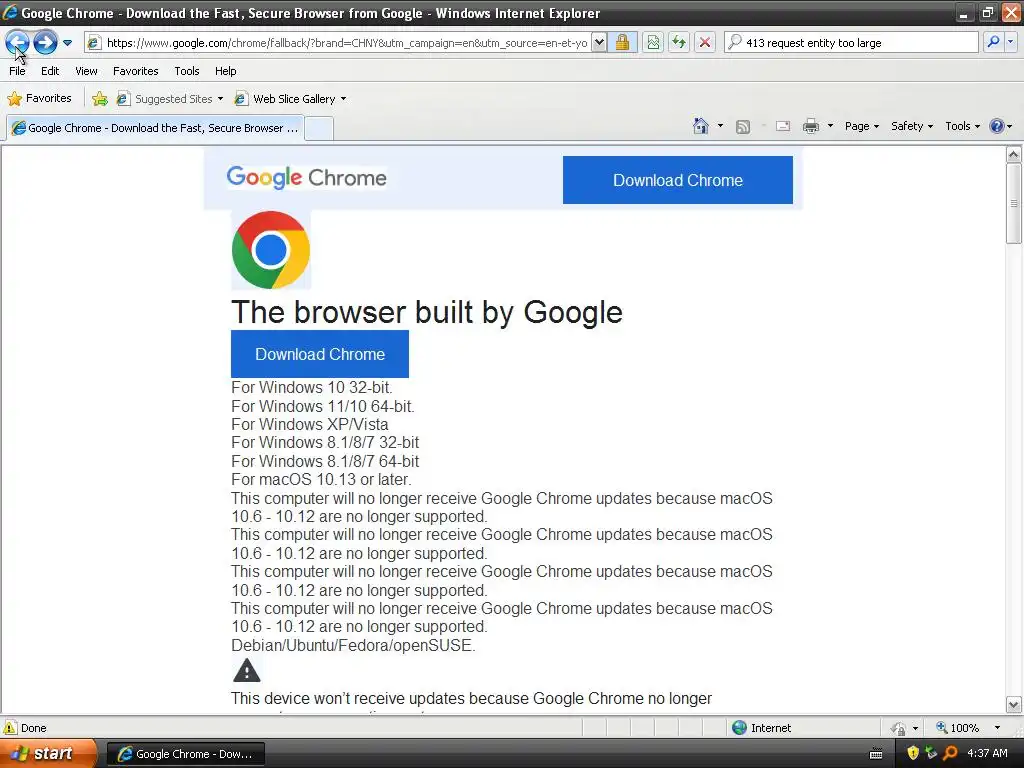The image size is (1024, 768).
Task: Click the 4:37 AM clock
Action: 987,753
